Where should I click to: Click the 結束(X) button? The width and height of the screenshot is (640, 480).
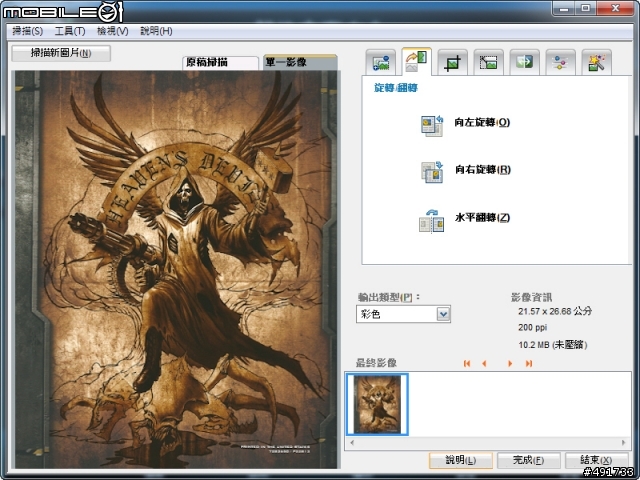(596, 460)
